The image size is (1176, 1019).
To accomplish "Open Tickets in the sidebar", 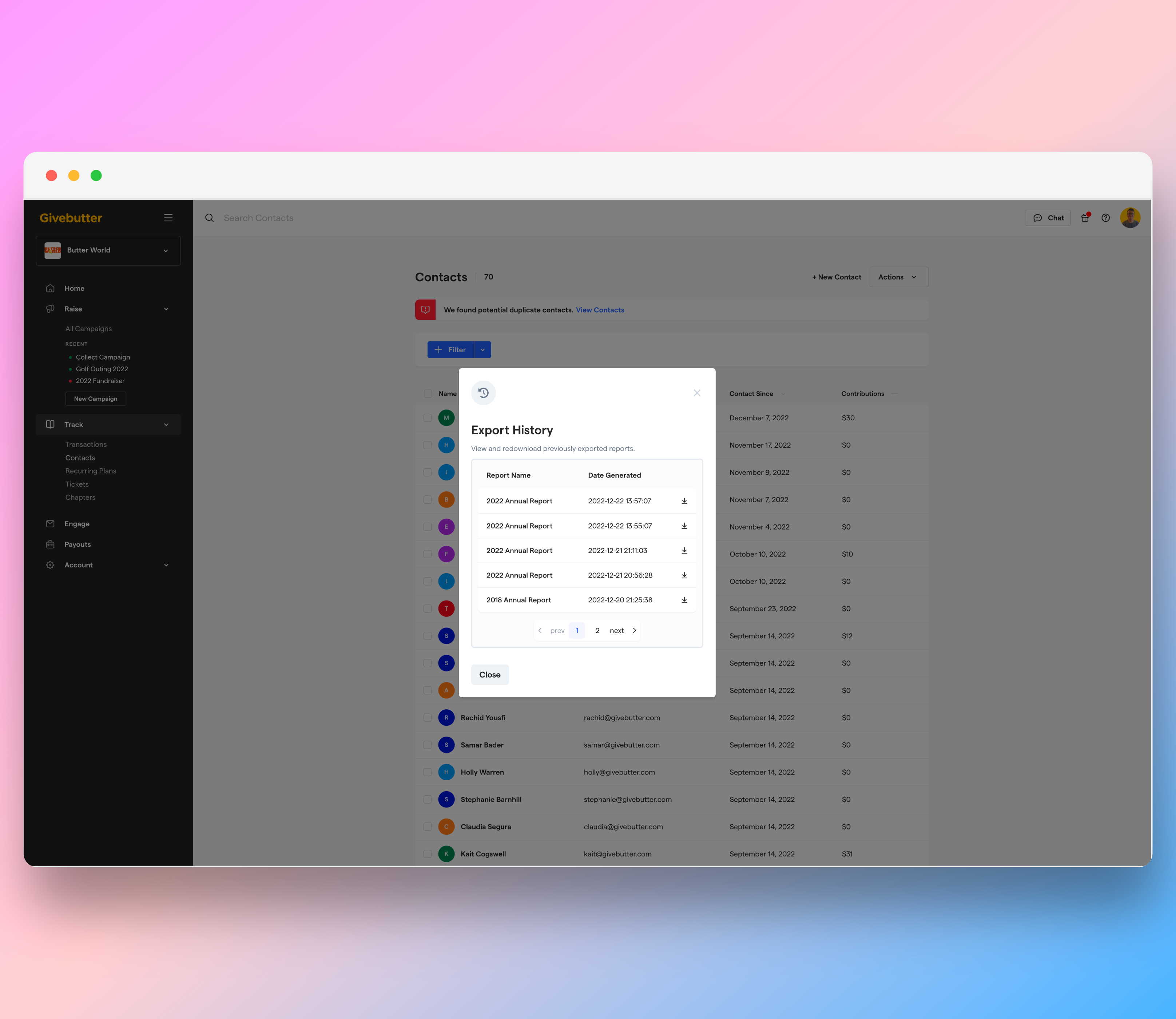I will [x=77, y=484].
